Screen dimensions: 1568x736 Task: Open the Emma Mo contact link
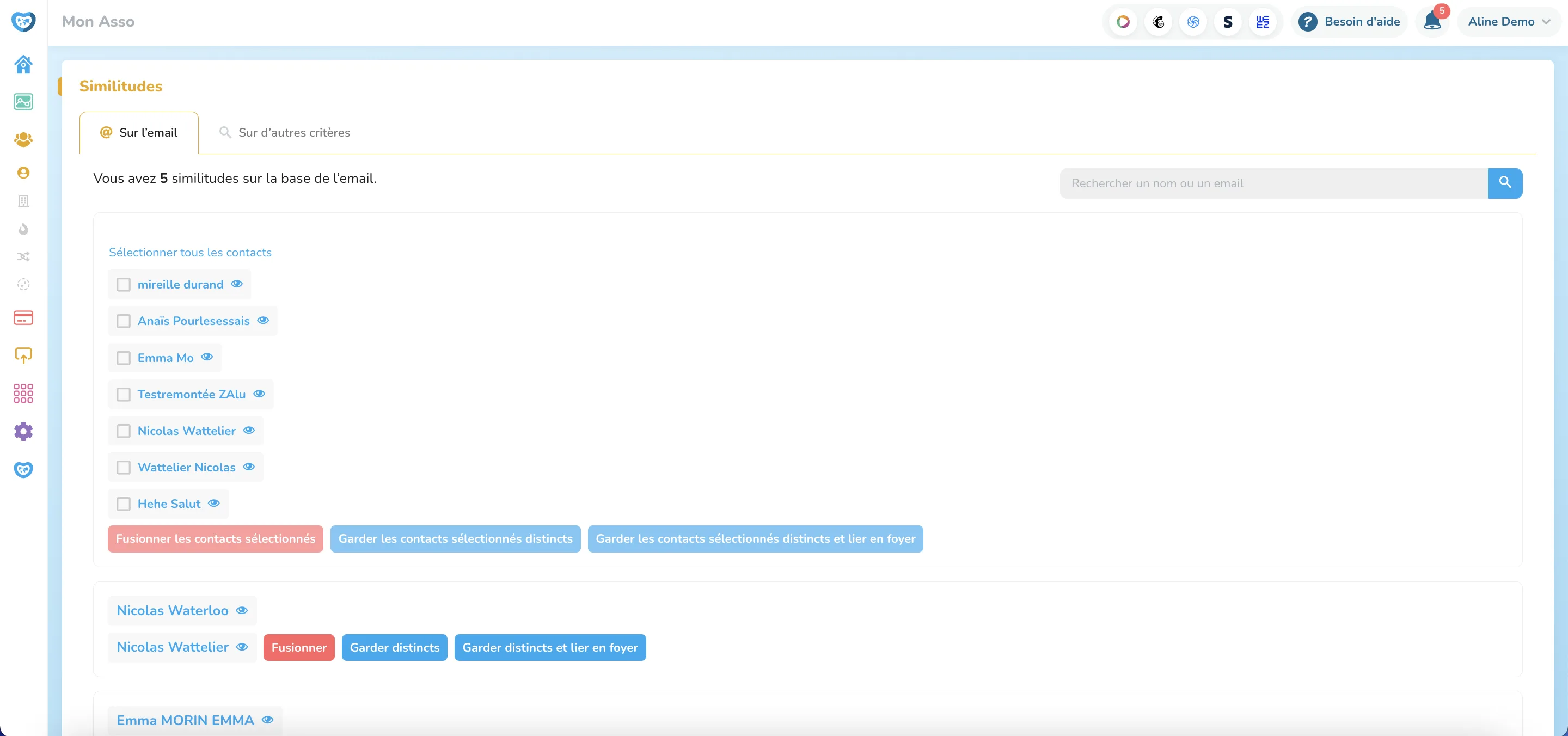click(x=166, y=358)
